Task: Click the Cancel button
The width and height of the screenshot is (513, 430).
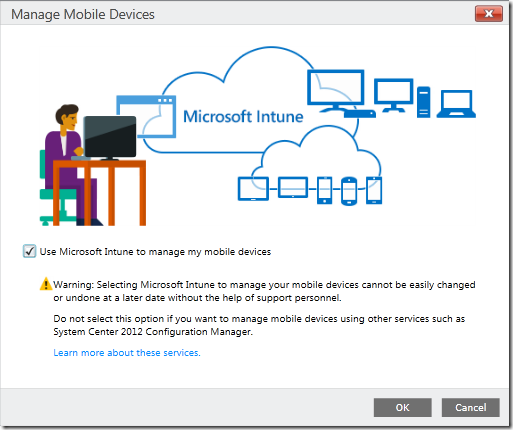Action: [471, 407]
